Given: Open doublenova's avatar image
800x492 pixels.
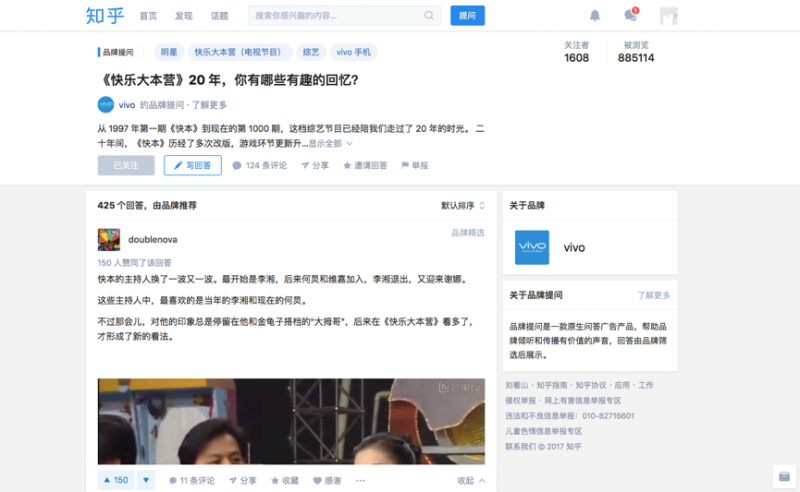Looking at the screenshot, I should click(109, 239).
